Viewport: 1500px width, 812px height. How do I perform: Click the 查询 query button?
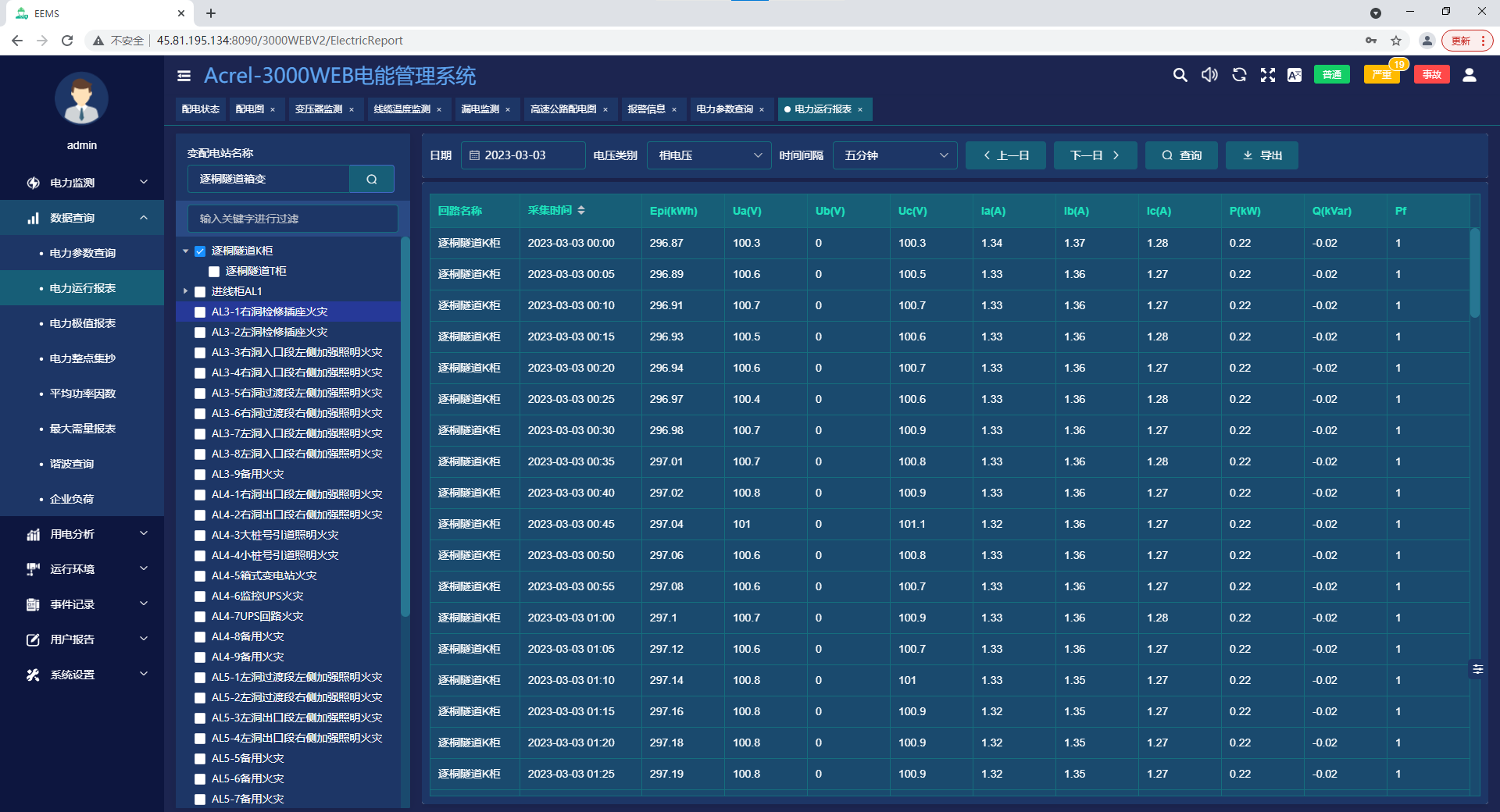click(1181, 155)
